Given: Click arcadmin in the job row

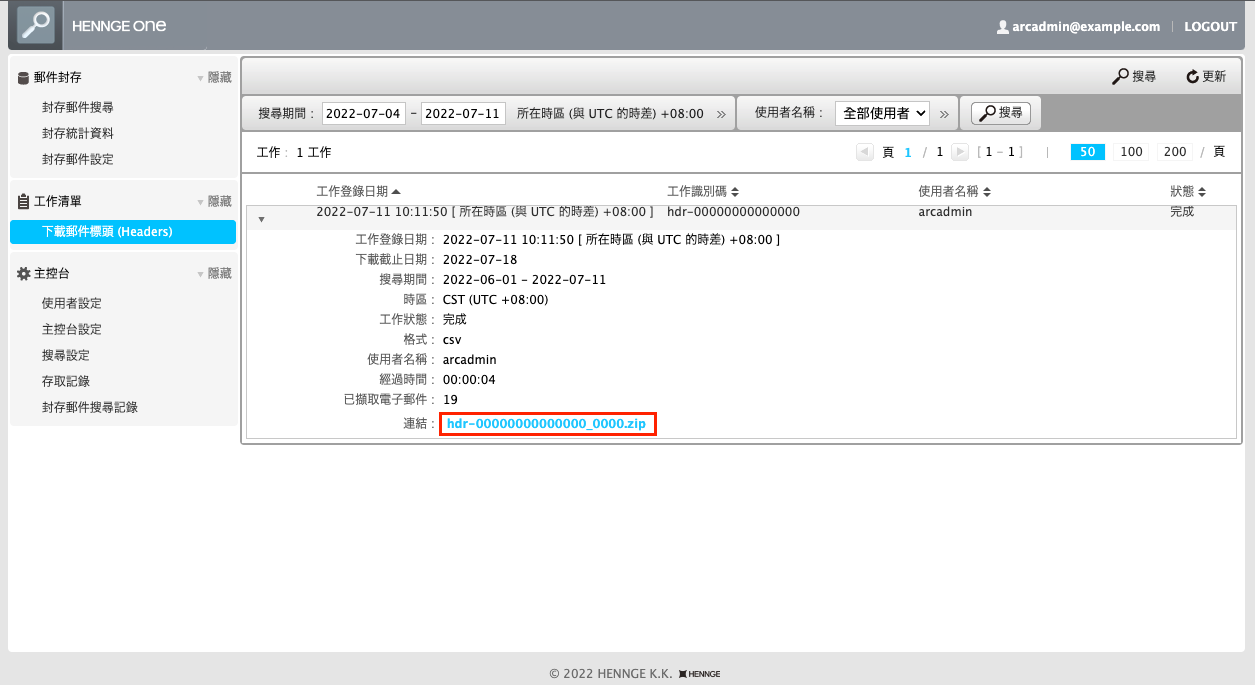Looking at the screenshot, I should 945,212.
